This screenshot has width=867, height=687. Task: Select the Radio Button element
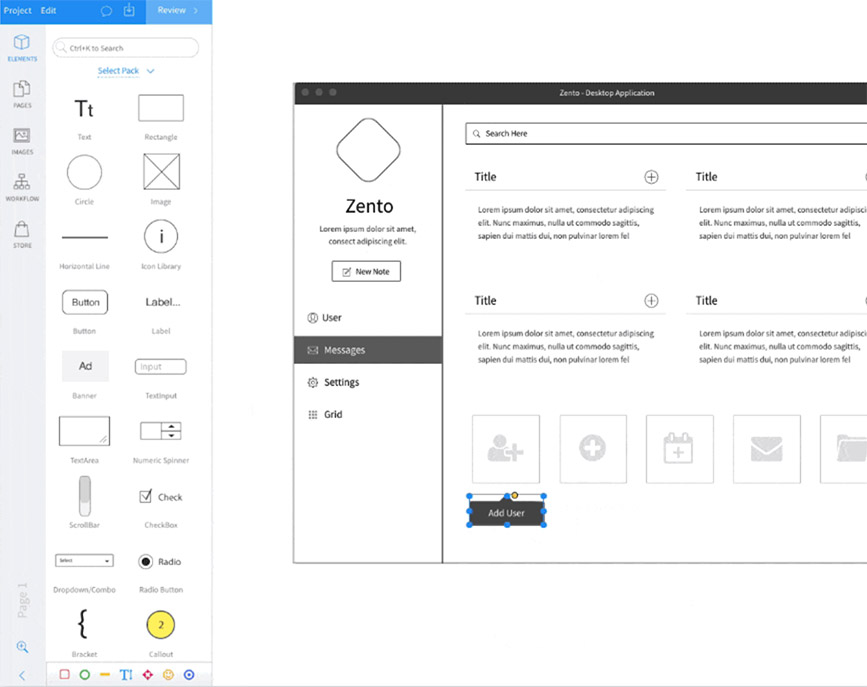(160, 561)
